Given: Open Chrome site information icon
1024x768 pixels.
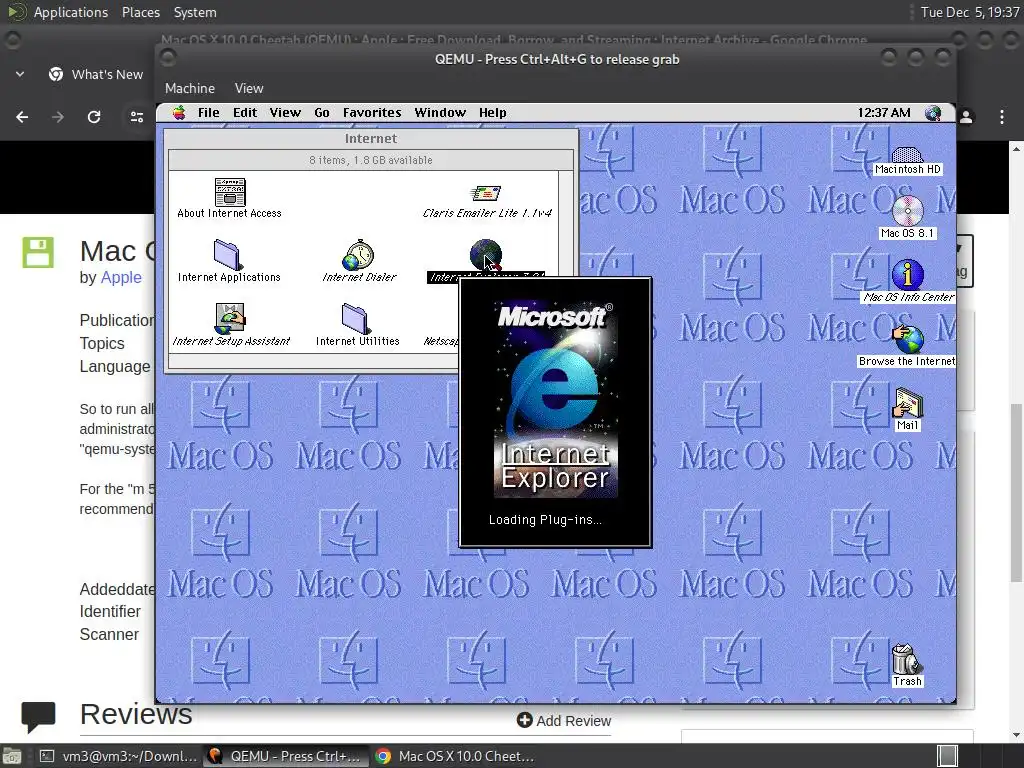Looking at the screenshot, I should click(136, 117).
